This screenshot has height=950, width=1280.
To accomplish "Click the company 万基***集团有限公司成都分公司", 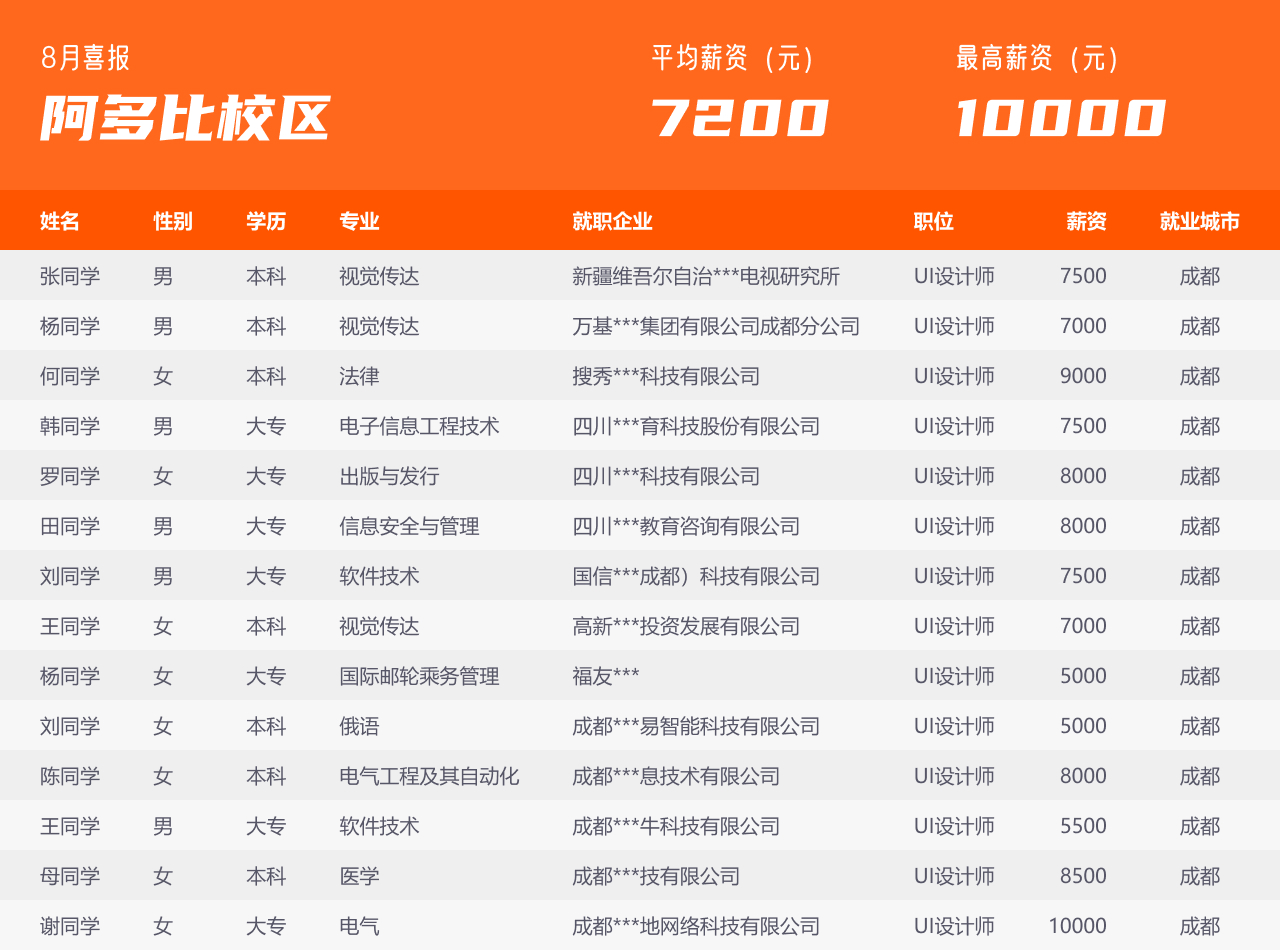I will (716, 326).
